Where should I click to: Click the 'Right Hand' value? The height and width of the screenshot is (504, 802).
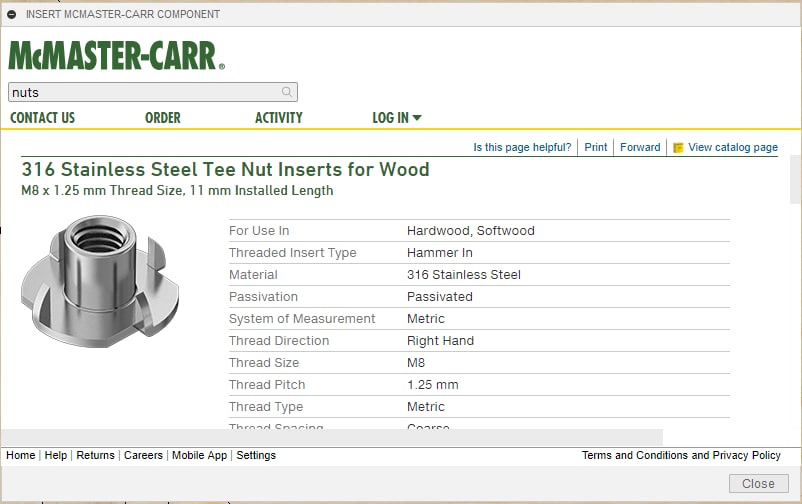440,341
